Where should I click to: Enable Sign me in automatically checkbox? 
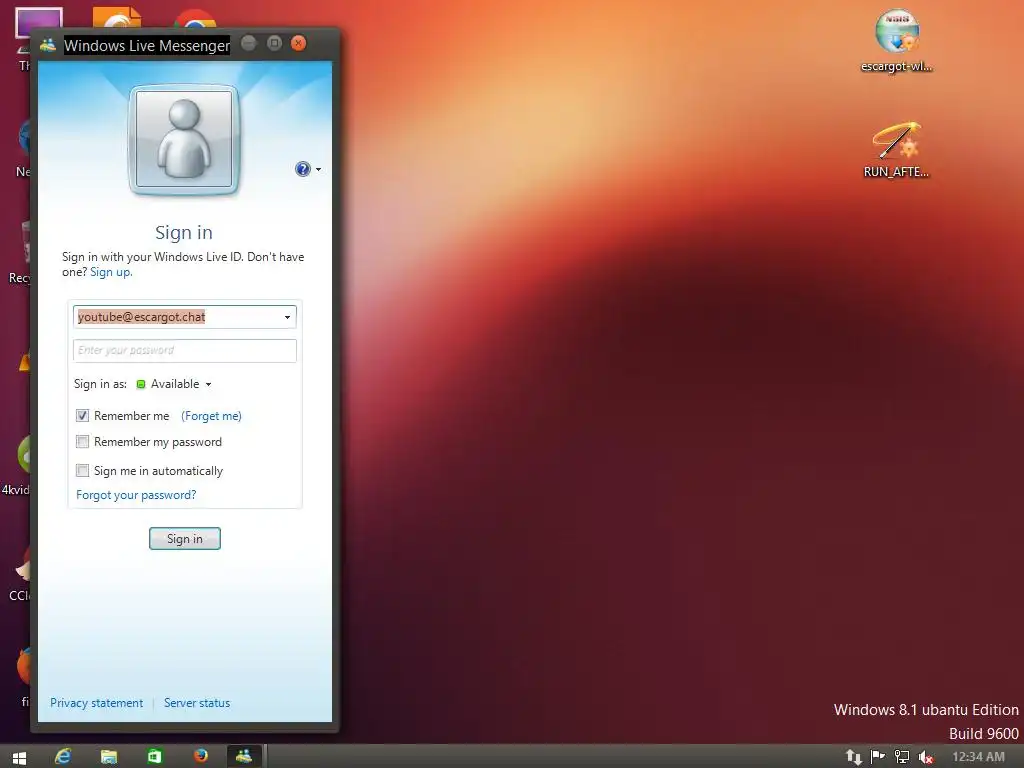(82, 470)
